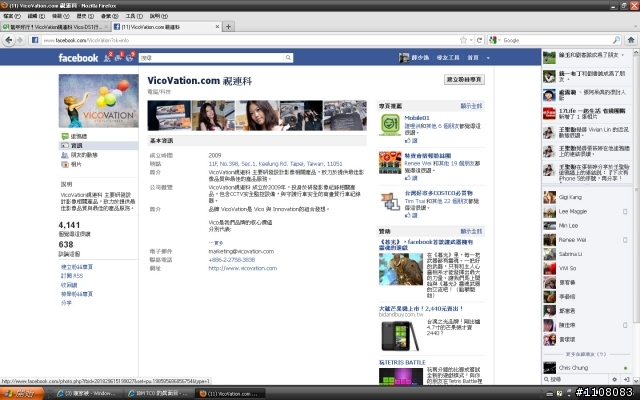Open Facebook notifications globe icon
Screen dimensions: 640x400
130,58
